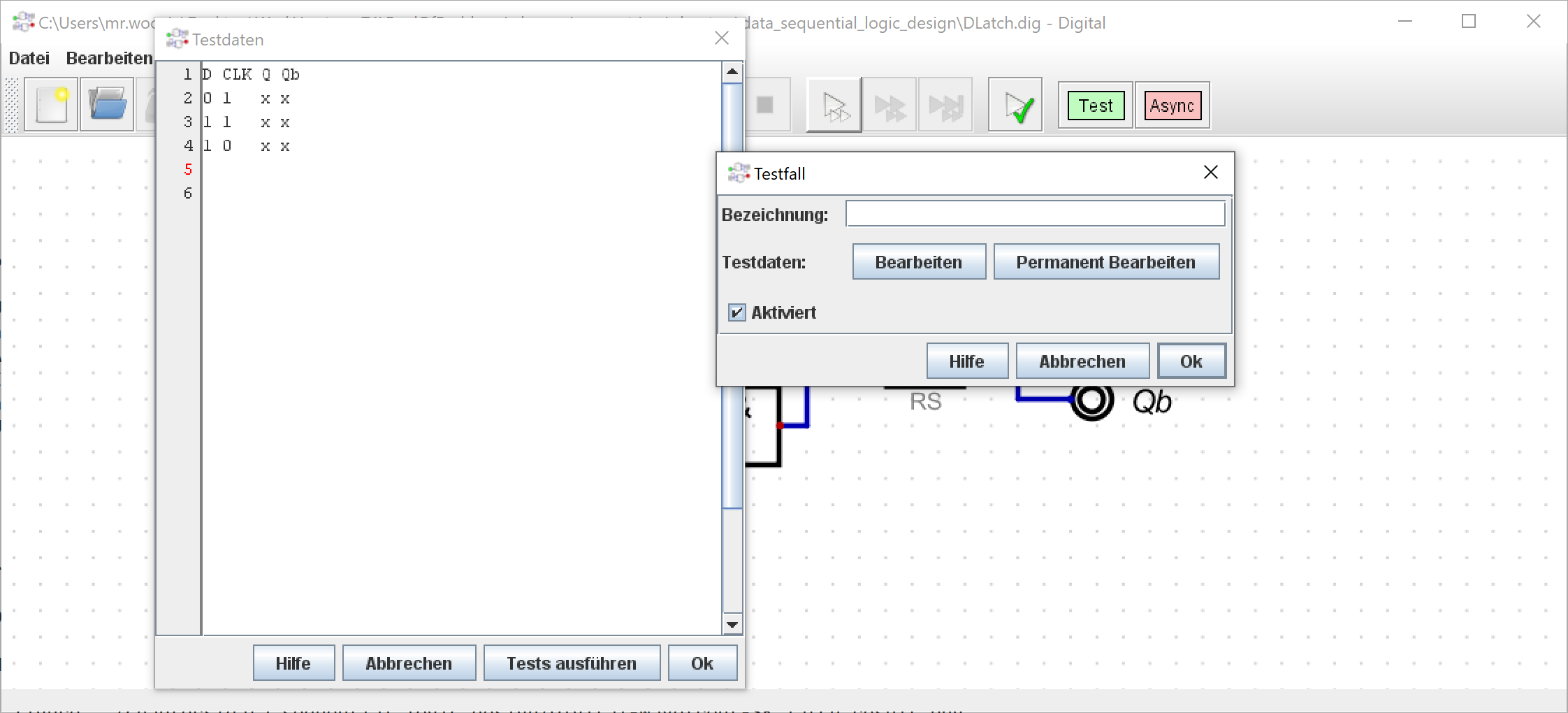
Task: Click header line 'D CLK Q Qb'
Action: [x=251, y=74]
